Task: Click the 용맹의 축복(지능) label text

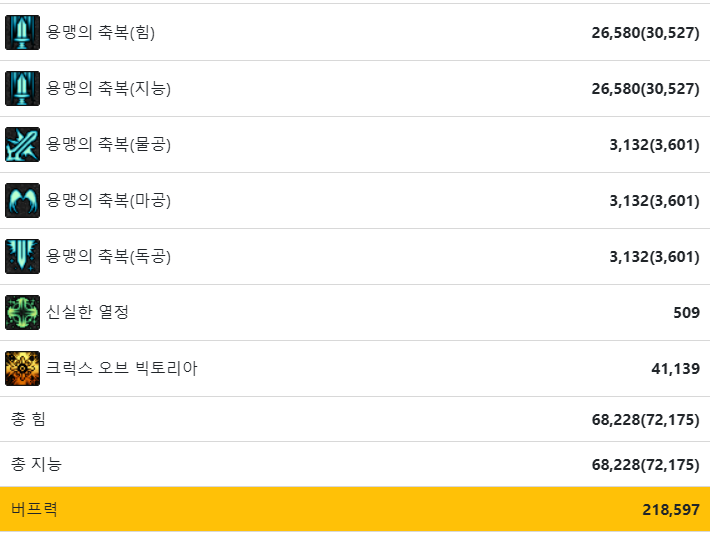Action: point(109,88)
